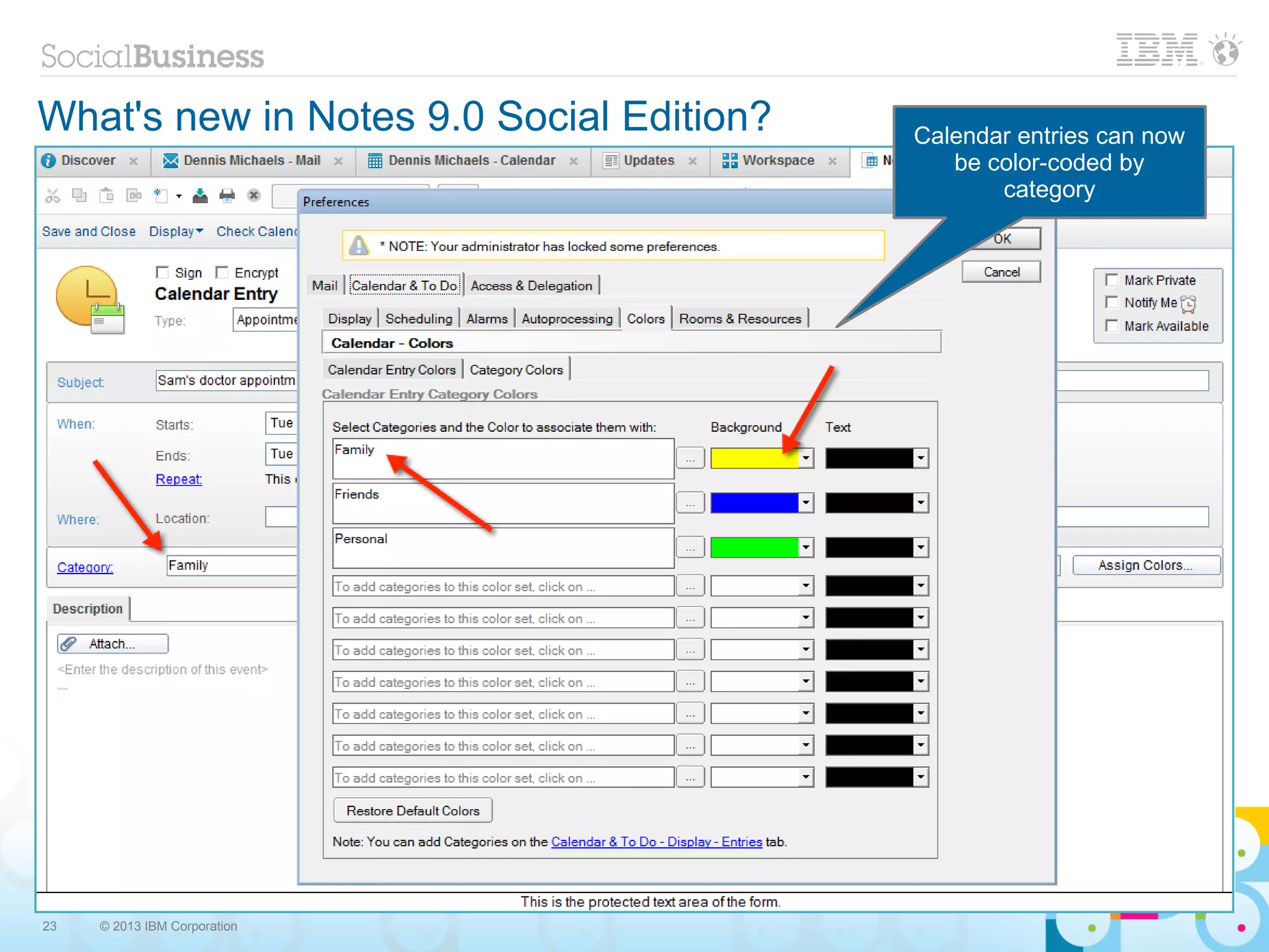Click the Workspace tiles tab icon
Image resolution: width=1269 pixels, height=952 pixels.
click(730, 161)
